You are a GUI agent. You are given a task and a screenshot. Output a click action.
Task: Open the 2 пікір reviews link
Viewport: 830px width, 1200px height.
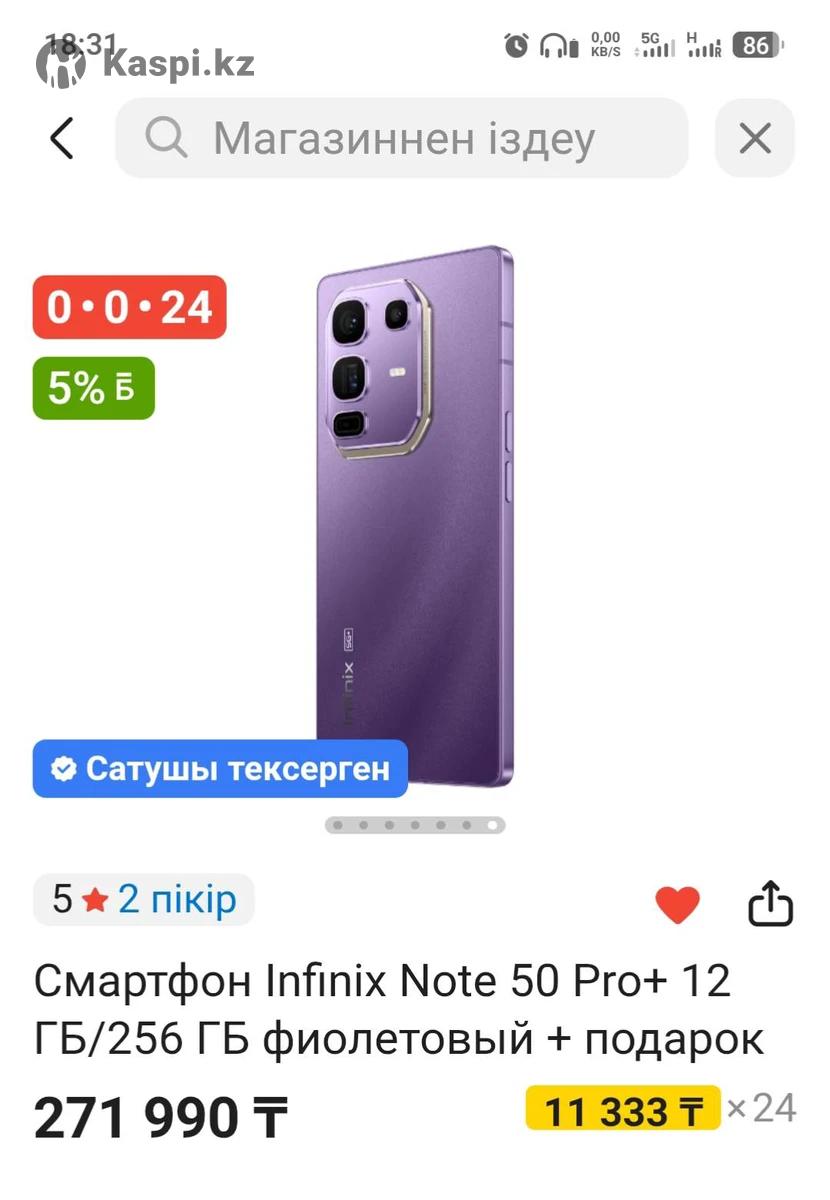[177, 899]
